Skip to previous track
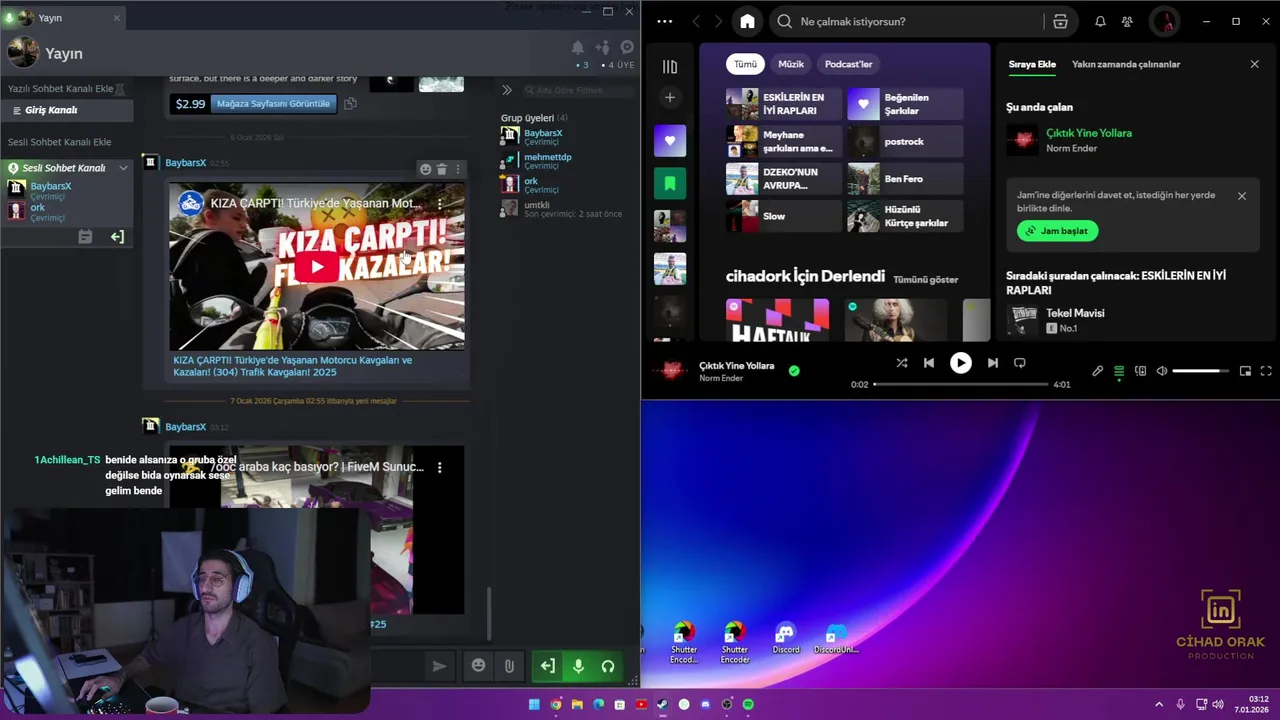This screenshot has width=1280, height=720. point(929,363)
